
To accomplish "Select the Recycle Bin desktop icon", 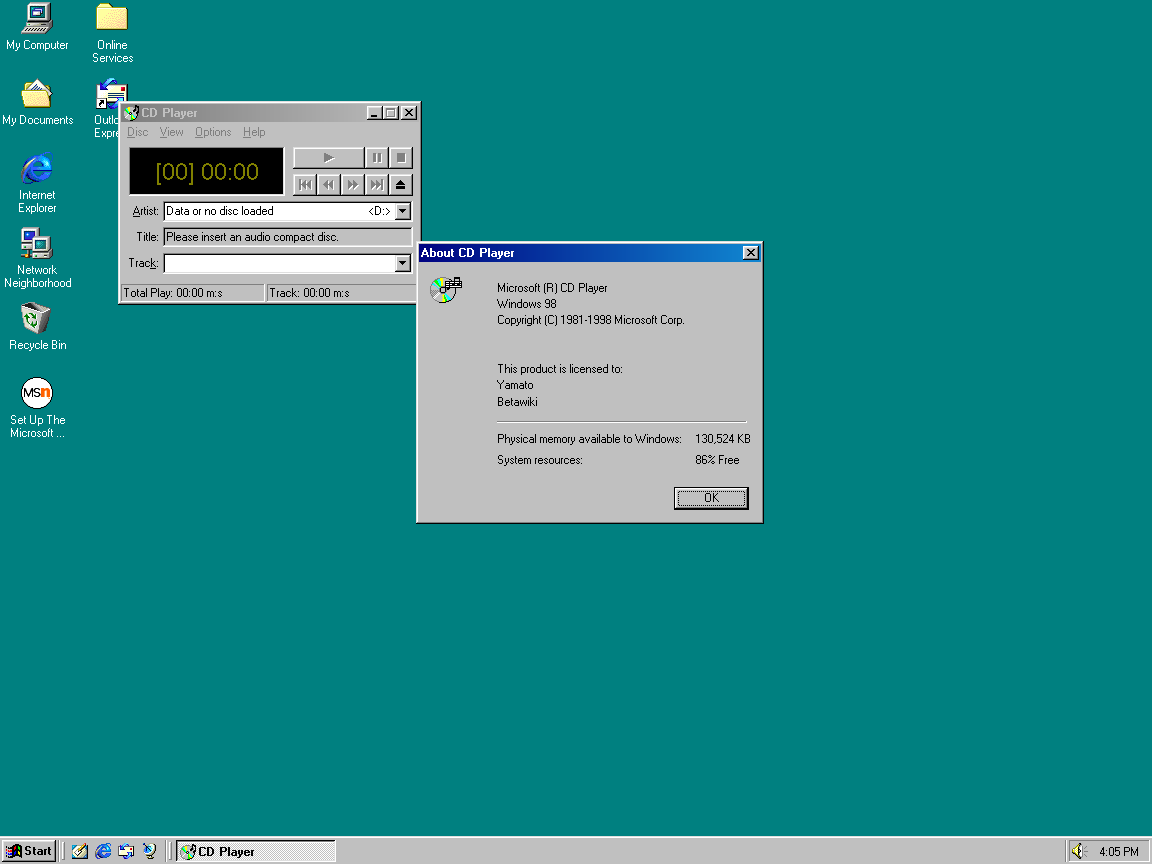I will pyautogui.click(x=37, y=320).
